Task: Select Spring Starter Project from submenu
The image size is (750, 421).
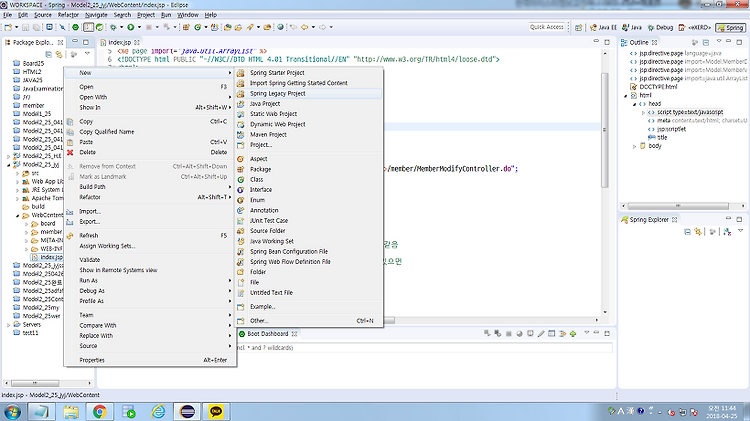Action: (277, 73)
